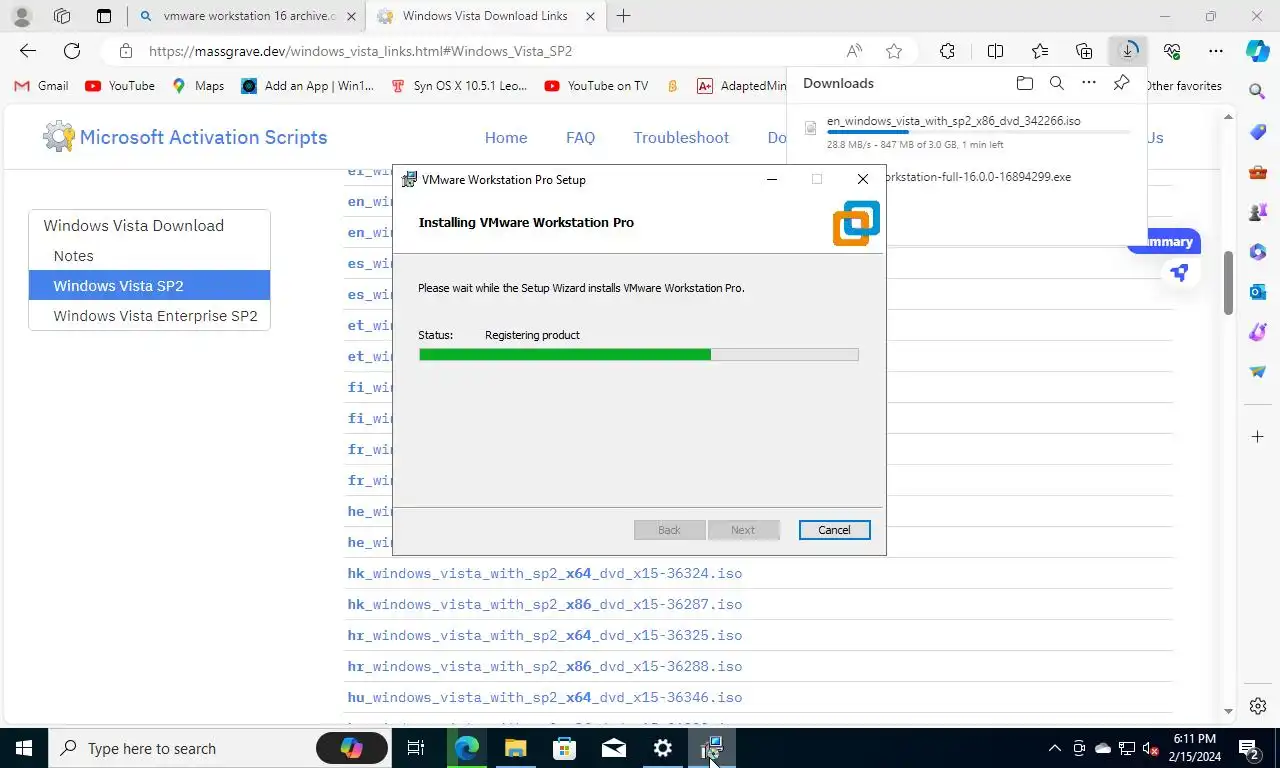Select Windows Vista SP2 in sidebar
1280x768 pixels.
coord(150,285)
